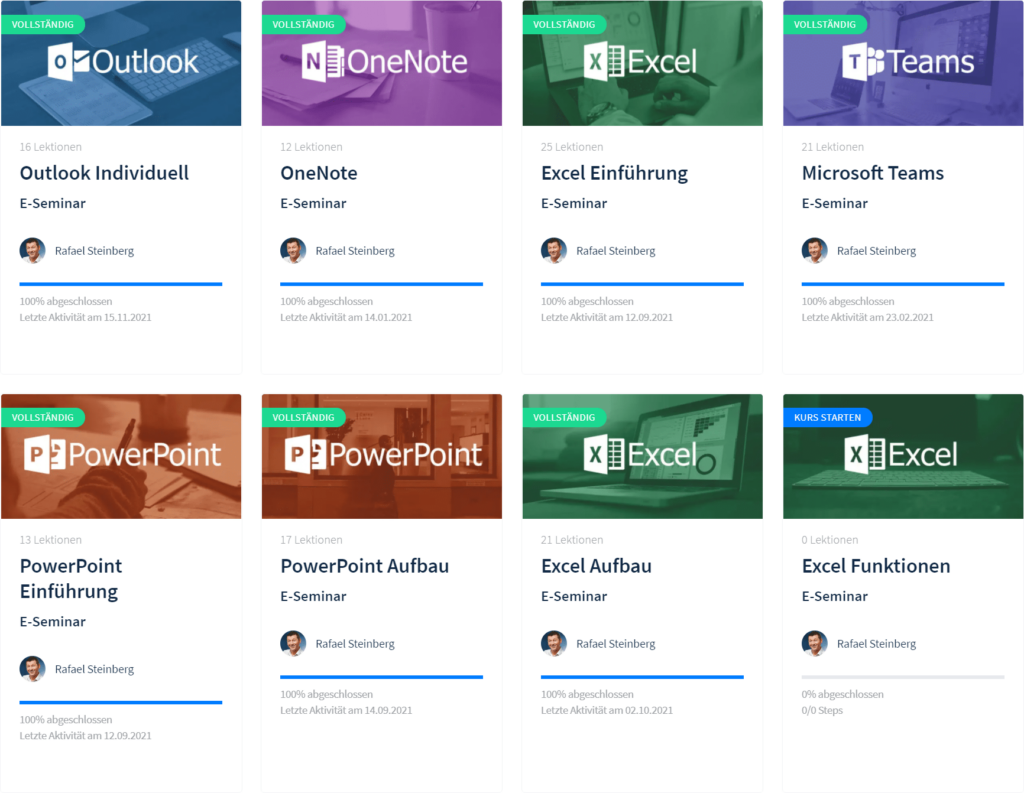Click progress bar on Outlook Individuell card
The width and height of the screenshot is (1024, 793).
[x=121, y=284]
